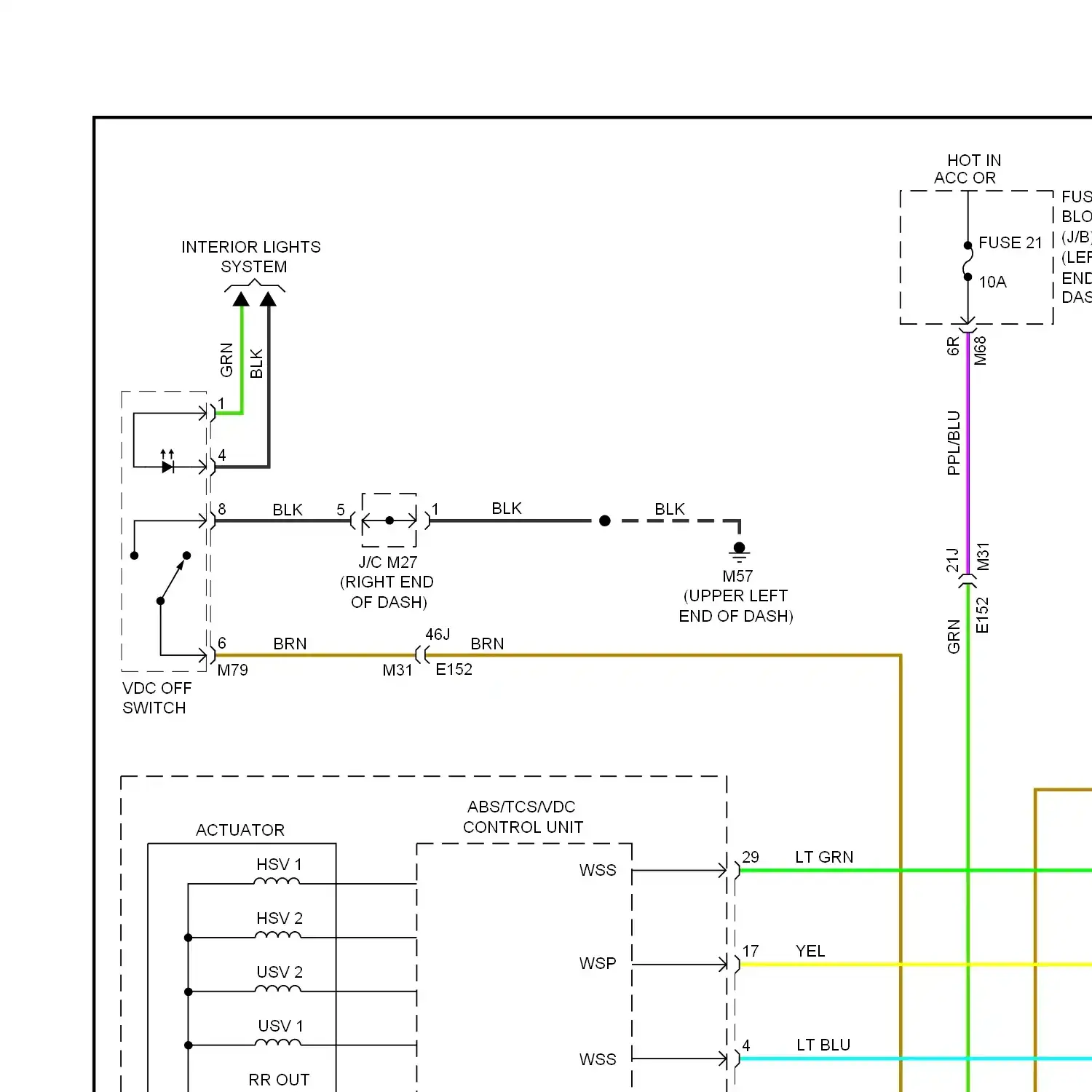Image resolution: width=1092 pixels, height=1092 pixels.
Task: Click the VDC OFF SWITCH label
Action: [x=157, y=698]
